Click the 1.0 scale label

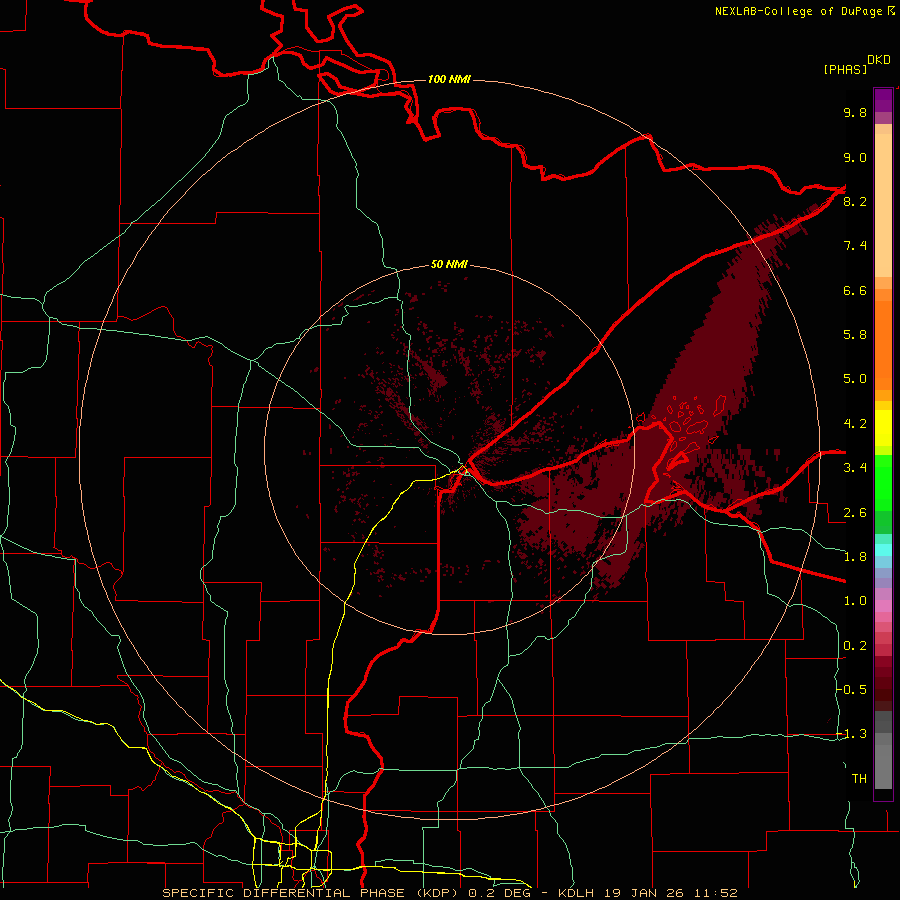855,601
